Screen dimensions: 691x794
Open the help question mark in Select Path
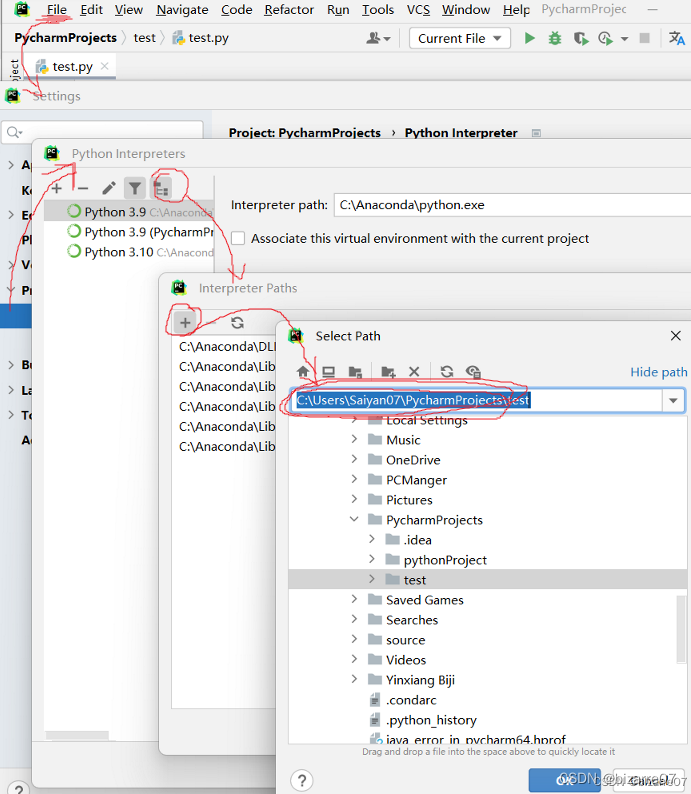(x=302, y=780)
